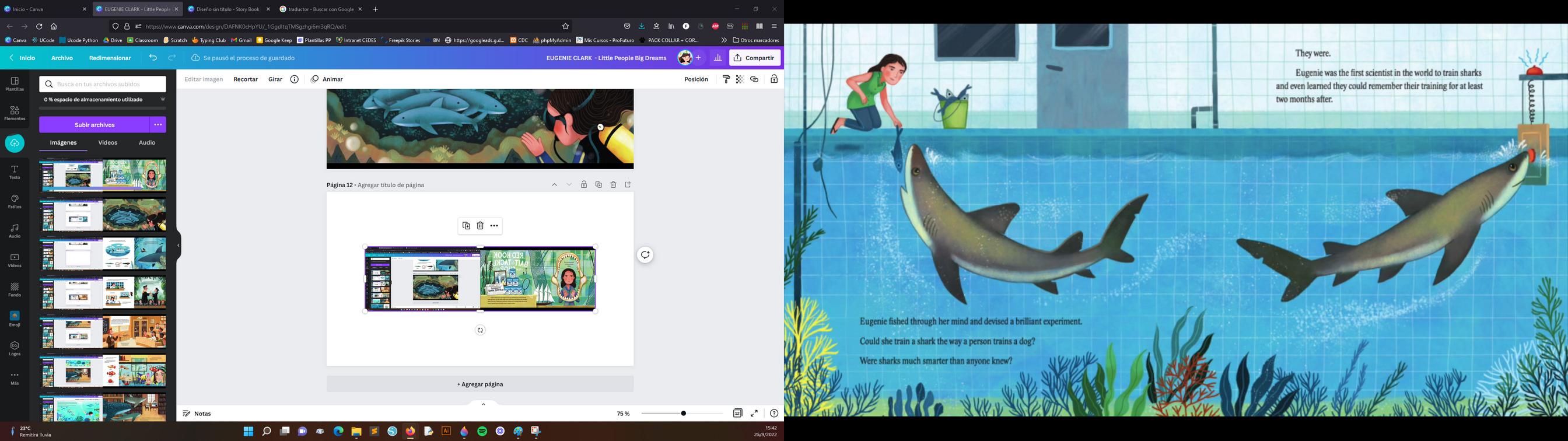Click the copy style paint roller icon

(x=726, y=79)
